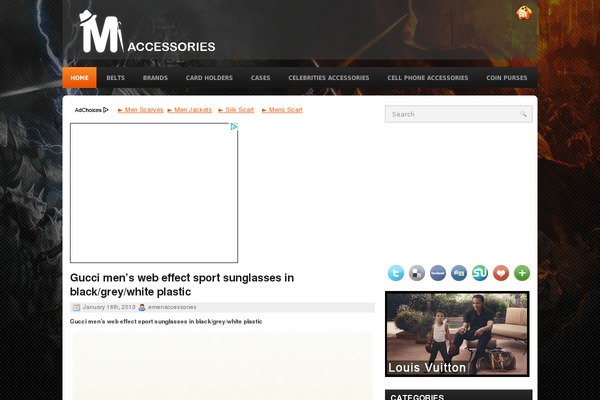This screenshot has width=600, height=400.
Task: Click the blank advertisement box
Action: pyautogui.click(x=154, y=193)
